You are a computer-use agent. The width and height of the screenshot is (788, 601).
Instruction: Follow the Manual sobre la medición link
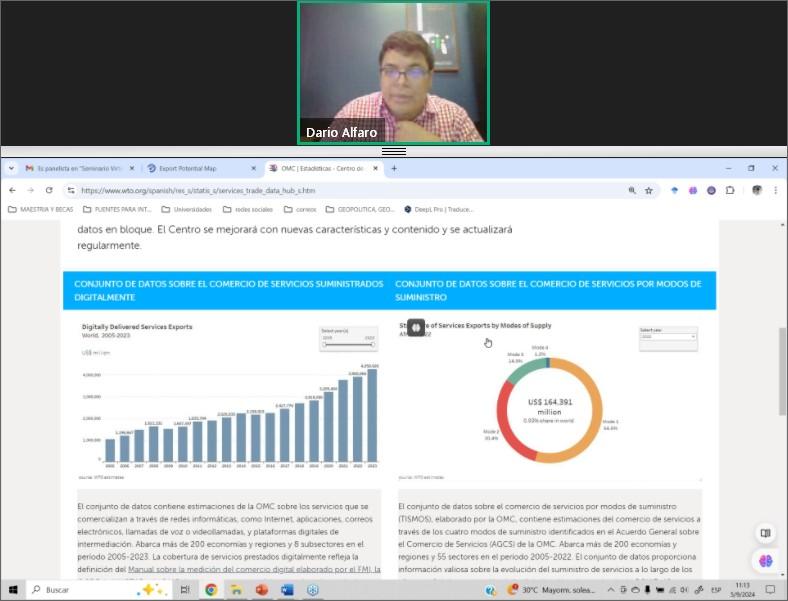coord(249,568)
